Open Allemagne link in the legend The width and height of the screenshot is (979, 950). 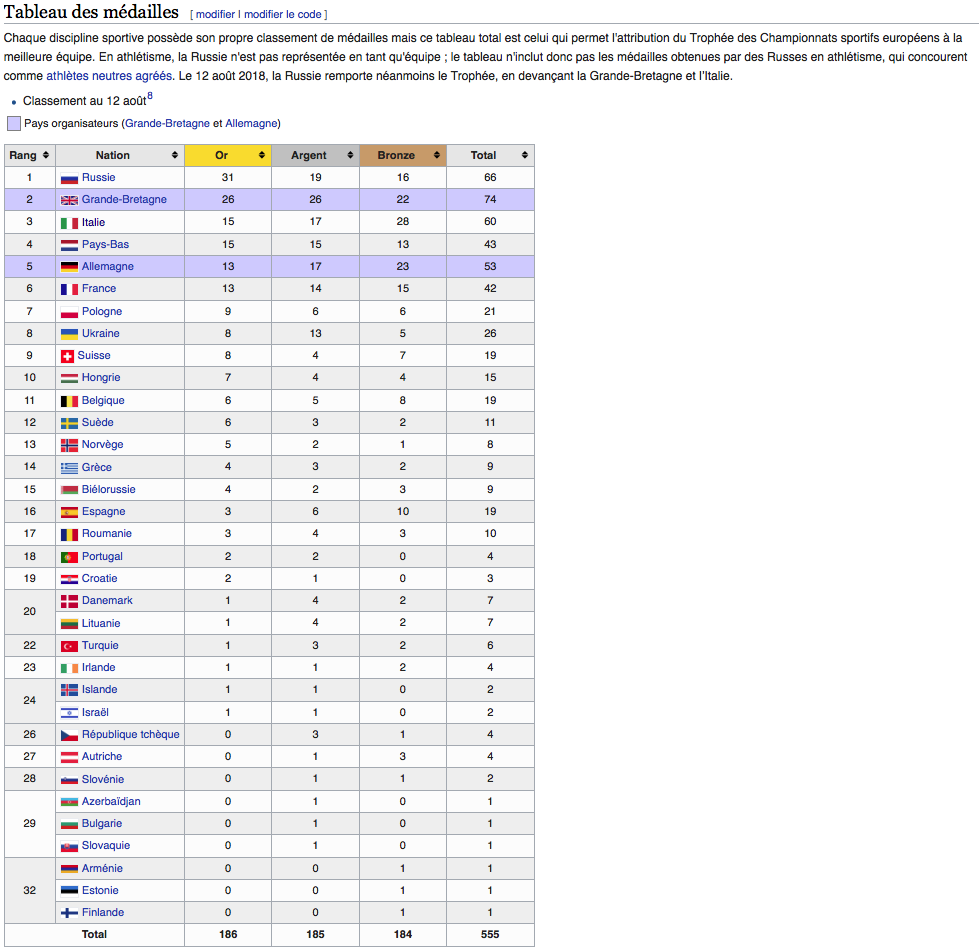251,124
